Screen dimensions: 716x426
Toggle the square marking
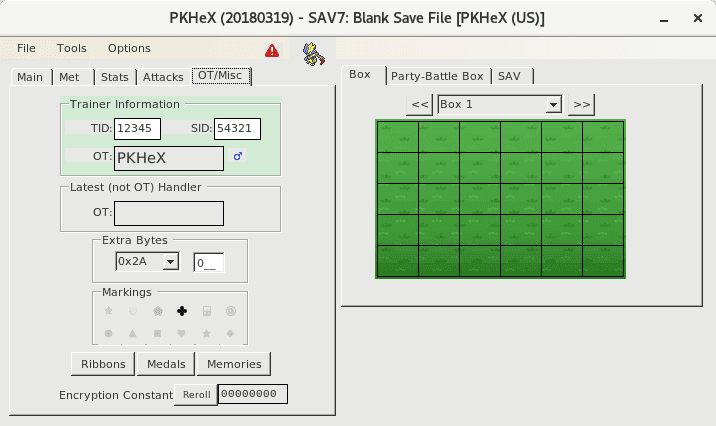tap(158, 333)
